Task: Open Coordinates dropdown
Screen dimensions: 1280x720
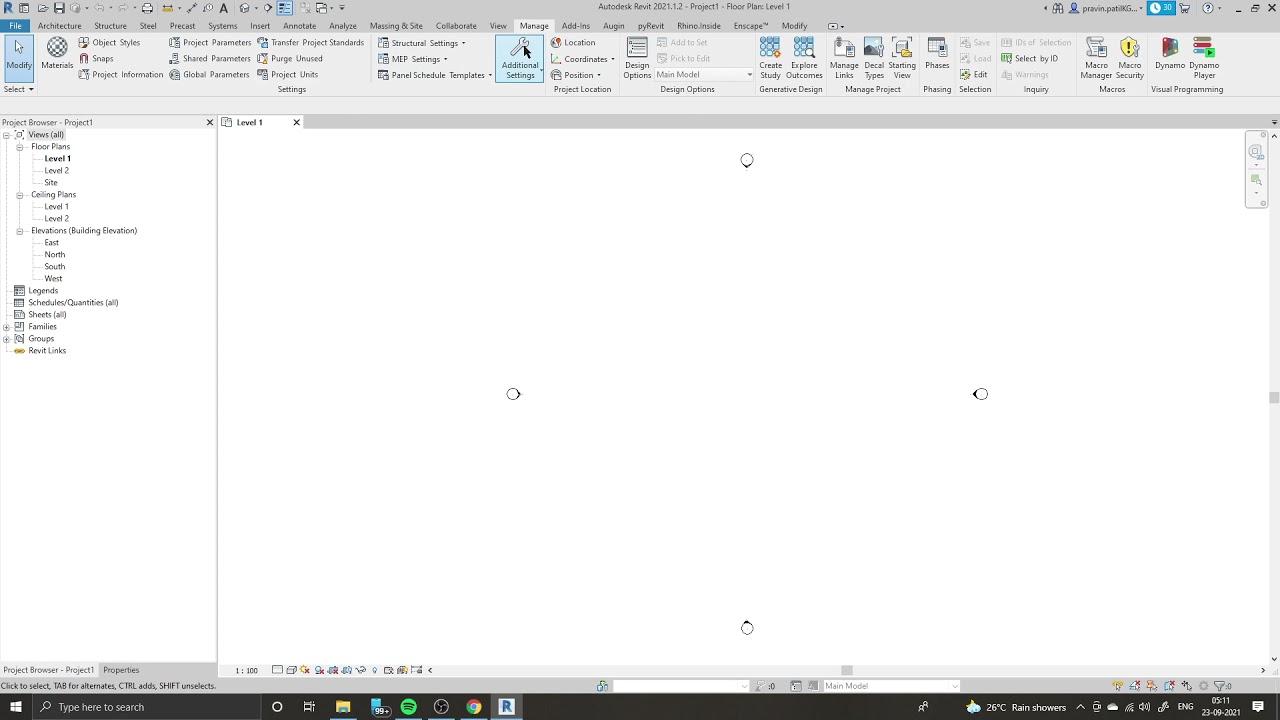Action: 583,59
